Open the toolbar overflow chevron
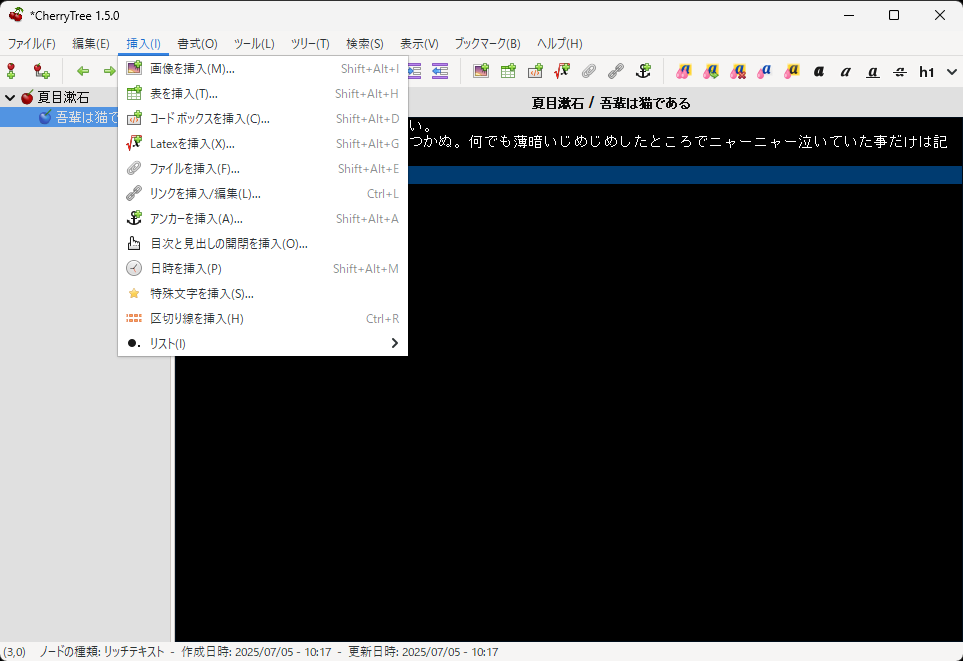This screenshot has width=963, height=661. [952, 72]
